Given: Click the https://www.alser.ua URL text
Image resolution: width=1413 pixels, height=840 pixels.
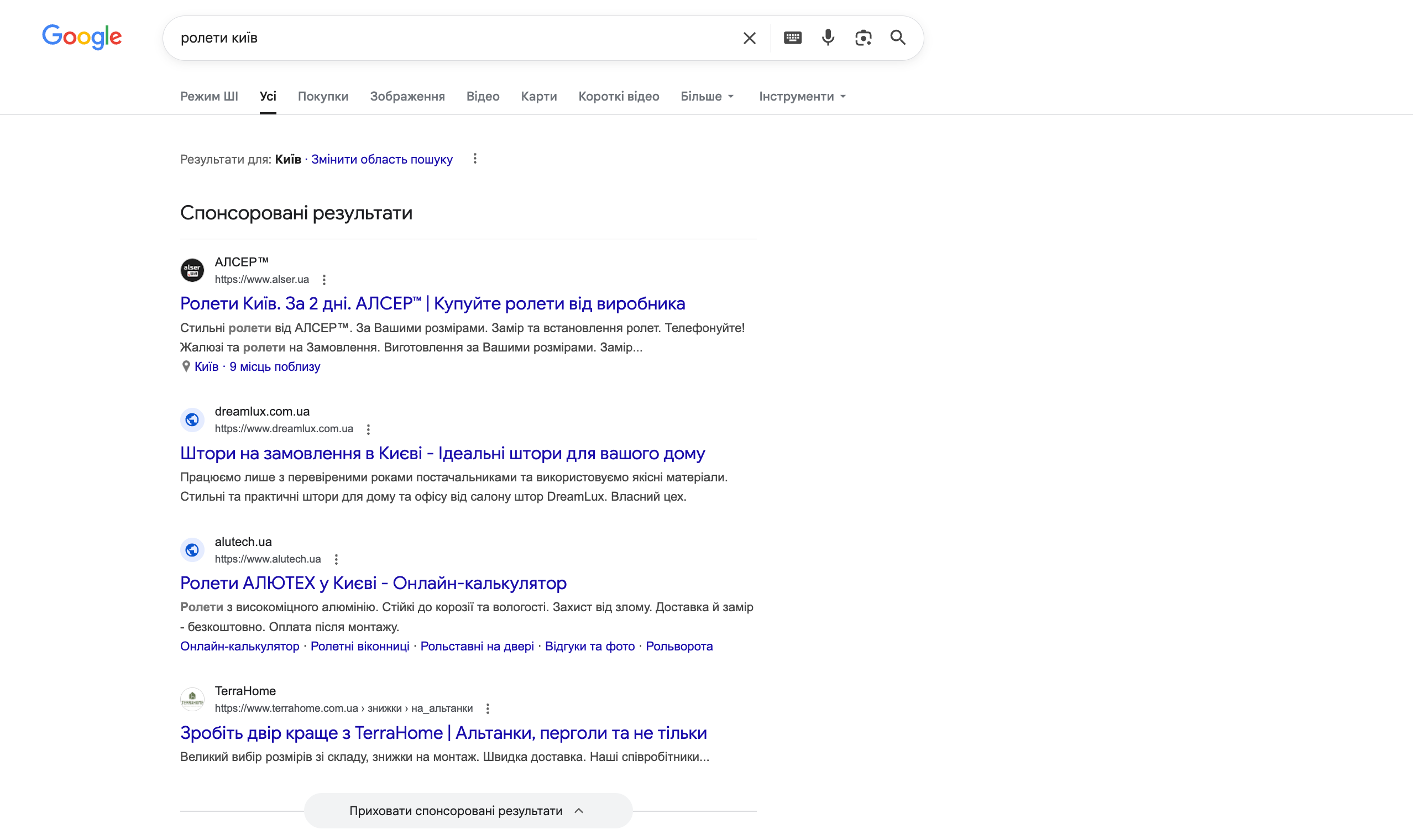Looking at the screenshot, I should (261, 279).
